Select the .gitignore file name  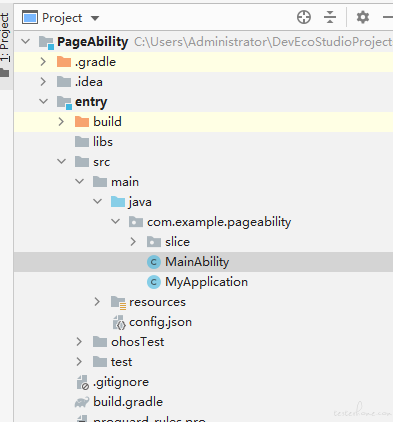click(121, 382)
